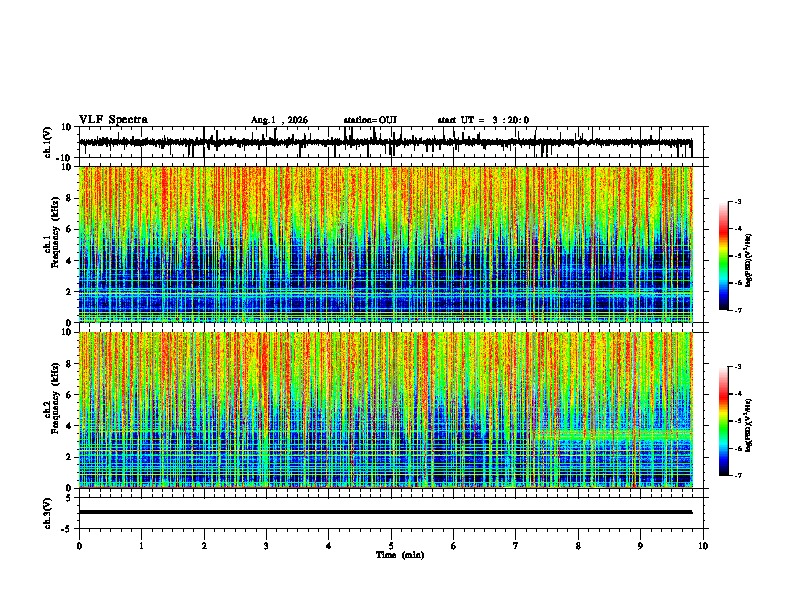
Task: Click the "5" tick on ch.3(V) axis
Action: coord(69,498)
